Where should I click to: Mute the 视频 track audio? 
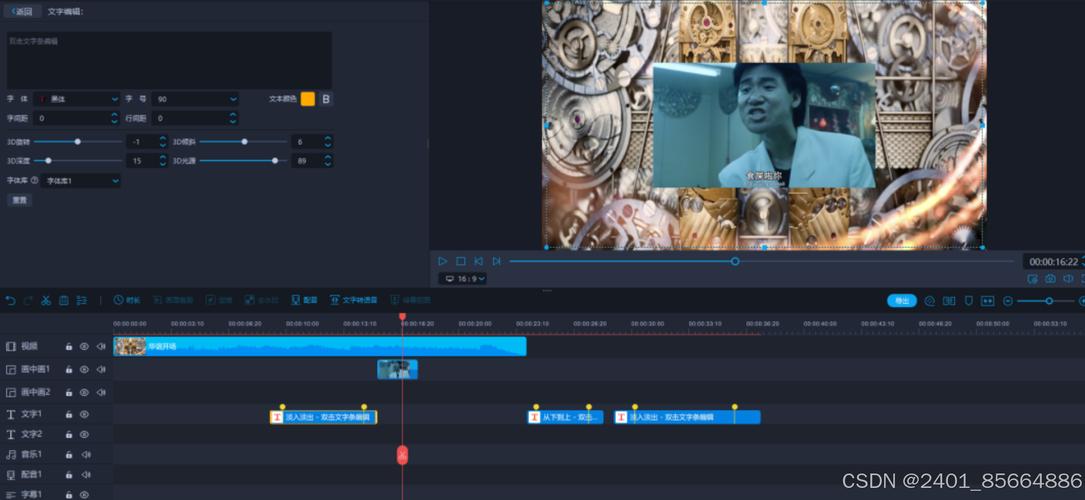point(101,346)
